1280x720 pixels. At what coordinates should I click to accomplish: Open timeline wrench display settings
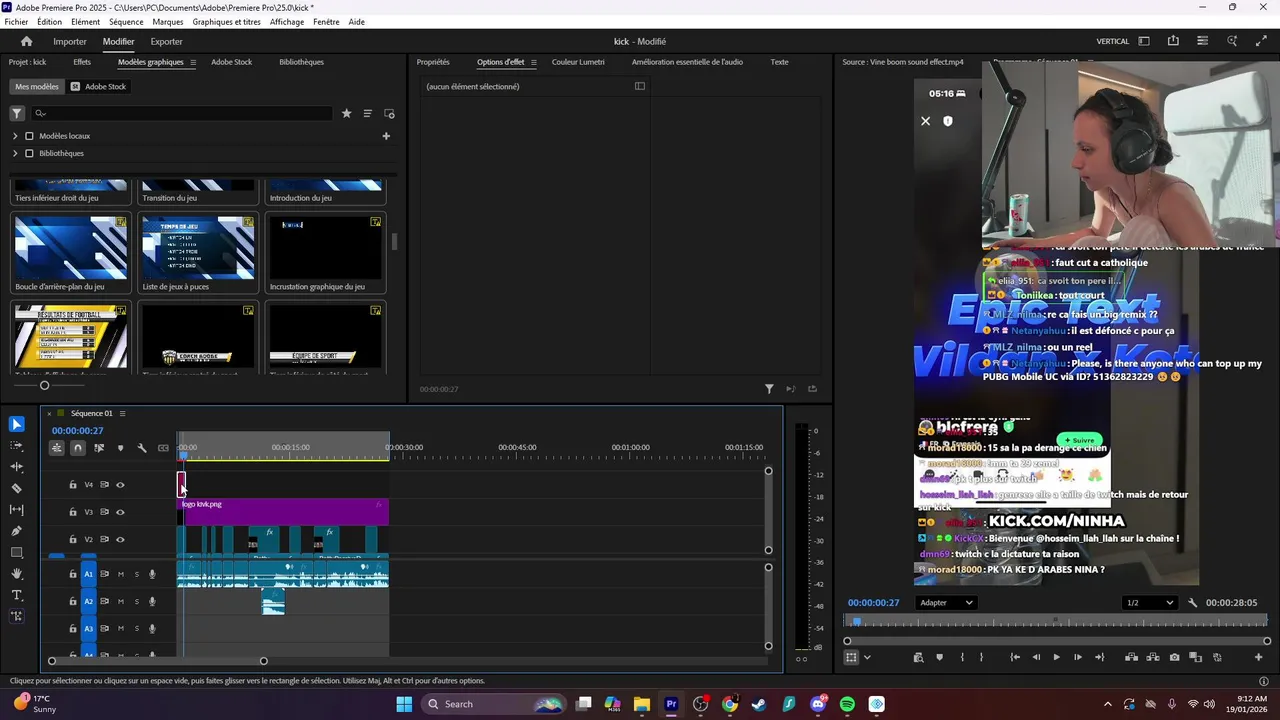[142, 448]
